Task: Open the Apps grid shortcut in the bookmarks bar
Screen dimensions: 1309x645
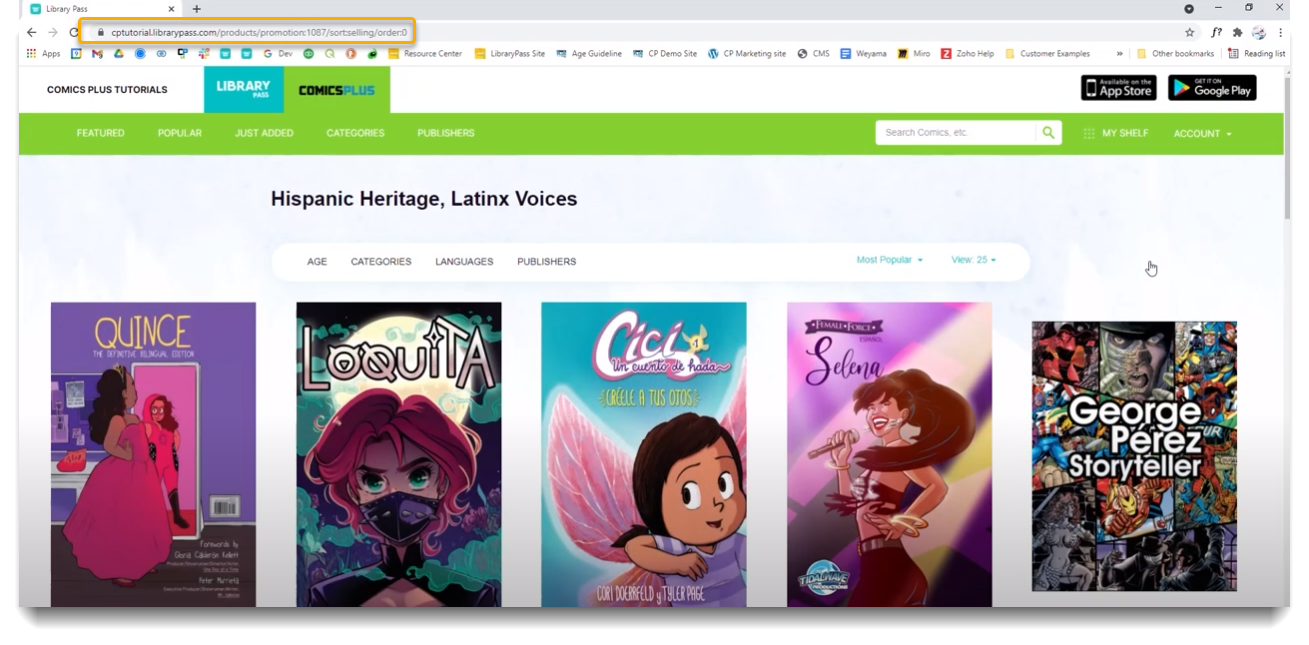Action: click(x=43, y=54)
